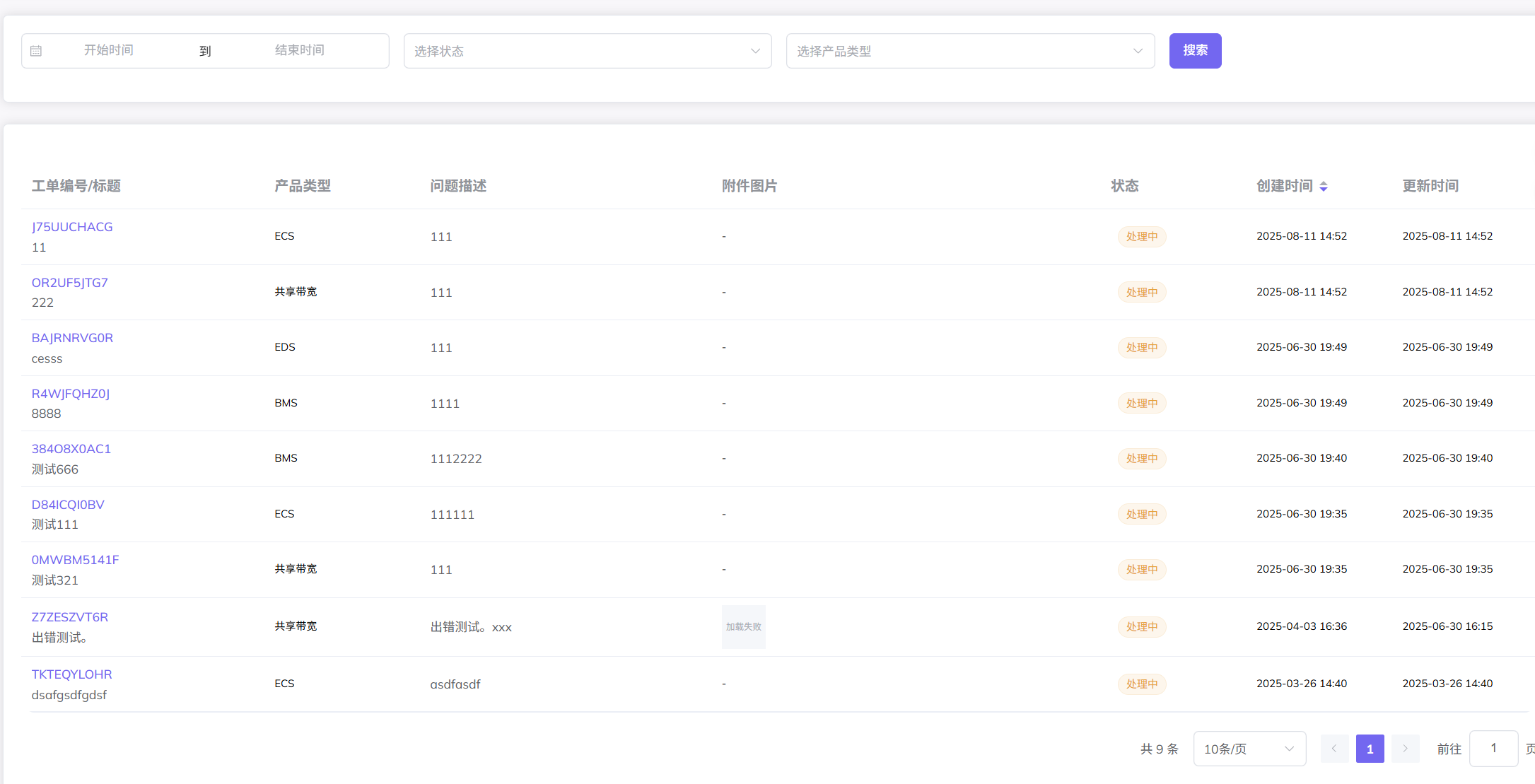Open ticket OR2UF5JTG7 link

tap(69, 283)
